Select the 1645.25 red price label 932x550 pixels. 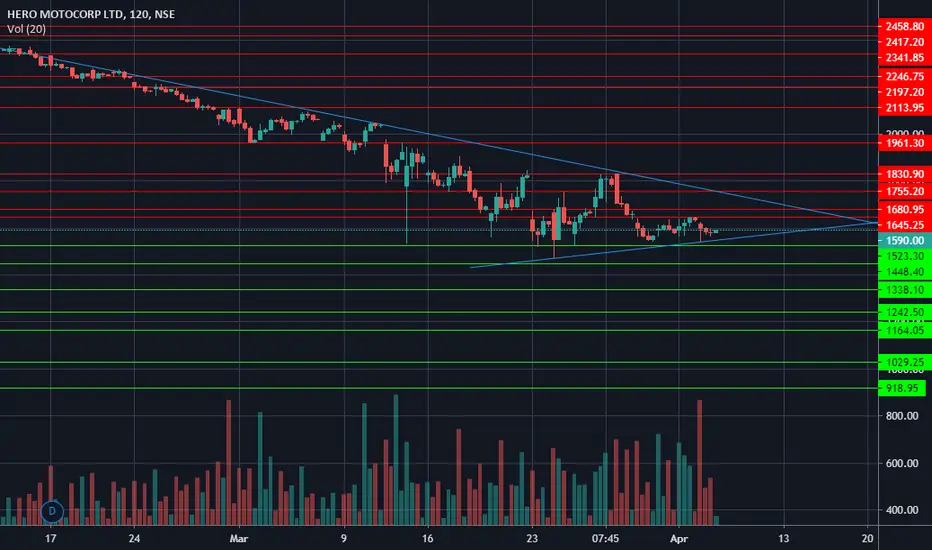point(905,225)
